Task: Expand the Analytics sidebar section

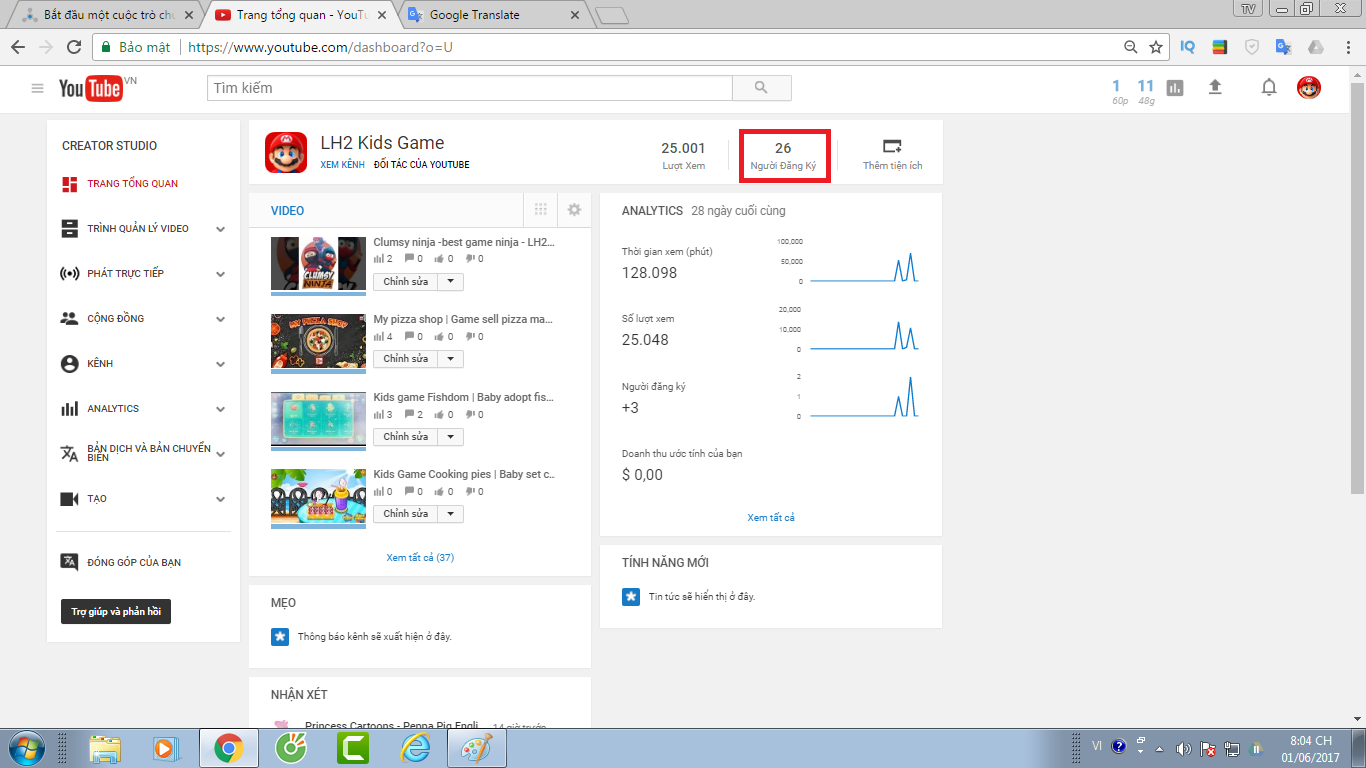Action: tap(220, 409)
